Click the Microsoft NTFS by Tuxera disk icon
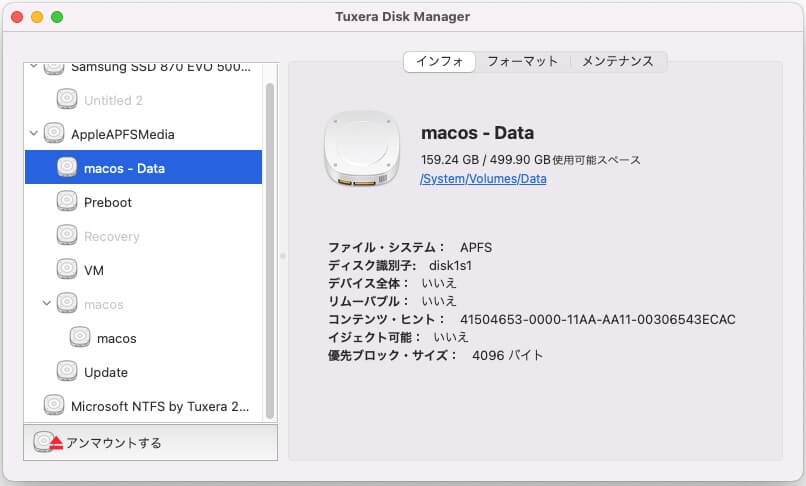The image size is (806, 486). 54,405
